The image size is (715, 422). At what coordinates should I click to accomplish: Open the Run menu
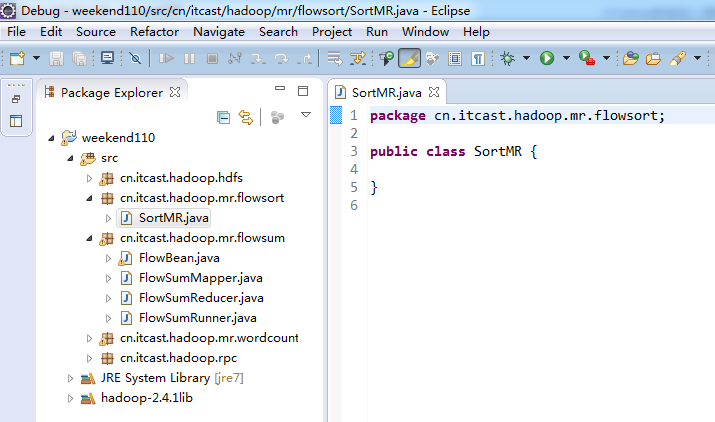pyautogui.click(x=377, y=31)
